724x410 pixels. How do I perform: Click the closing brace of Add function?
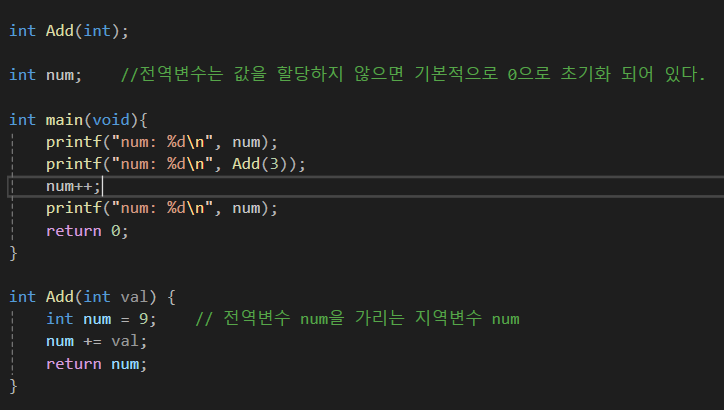(x=13, y=386)
